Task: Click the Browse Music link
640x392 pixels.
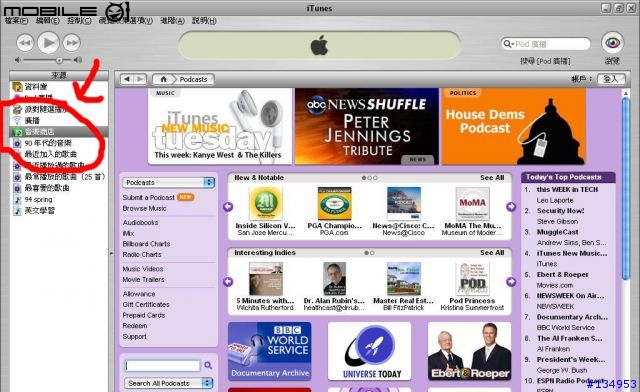Action: click(x=144, y=208)
